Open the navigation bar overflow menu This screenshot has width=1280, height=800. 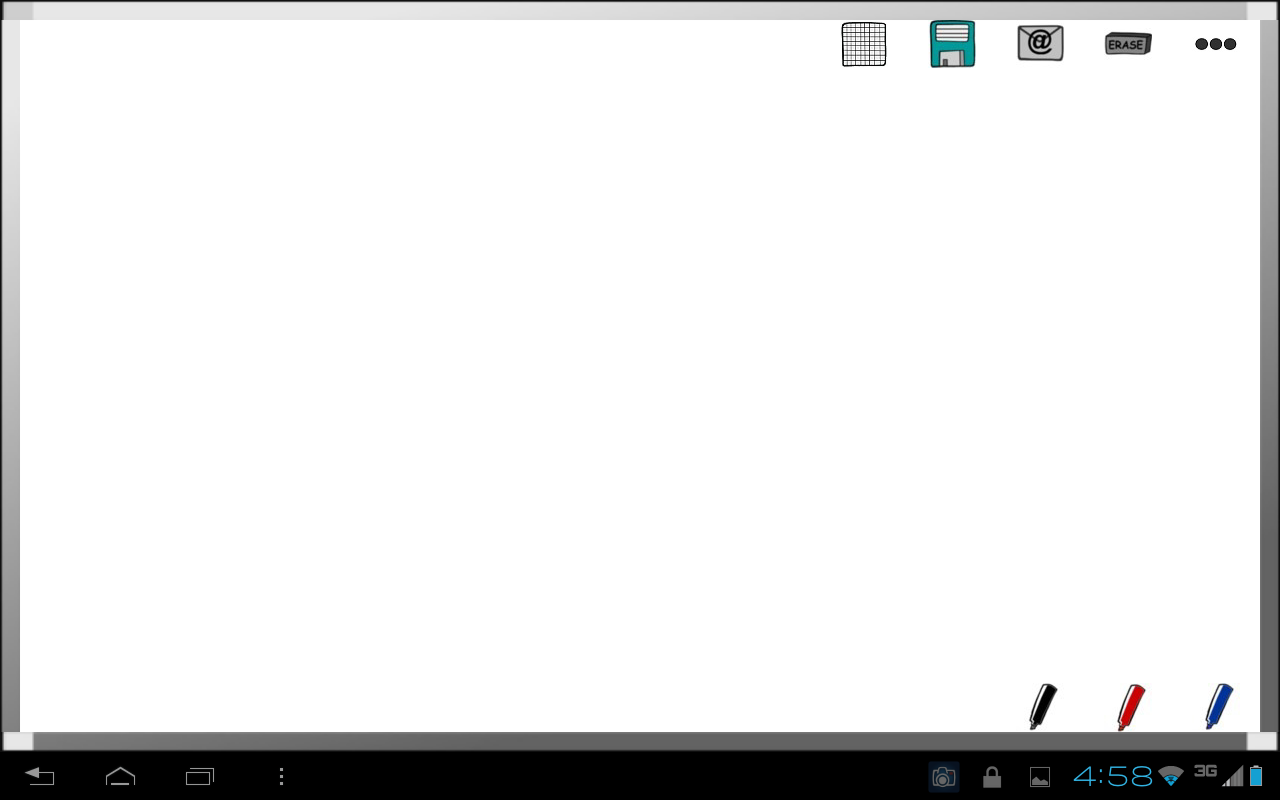click(281, 776)
